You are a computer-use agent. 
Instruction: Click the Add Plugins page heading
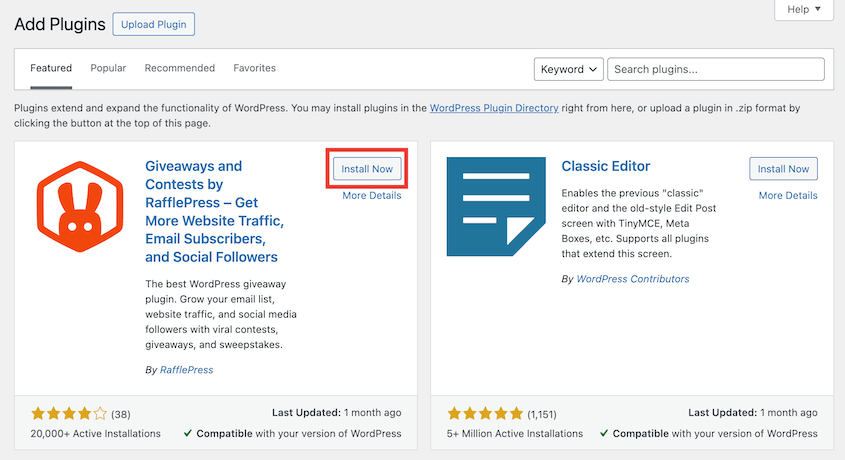[60, 24]
